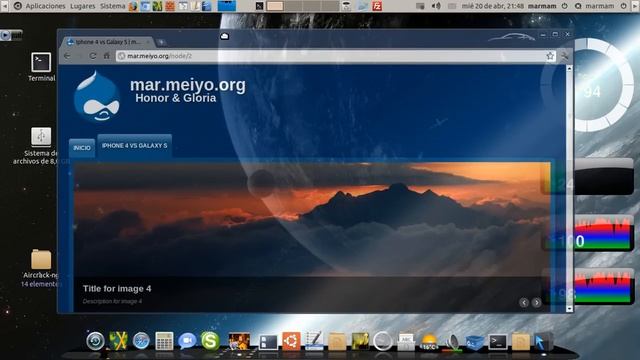This screenshot has height=360, width=640.
Task: Open Chrome's wrench settings menu
Action: 564,56
